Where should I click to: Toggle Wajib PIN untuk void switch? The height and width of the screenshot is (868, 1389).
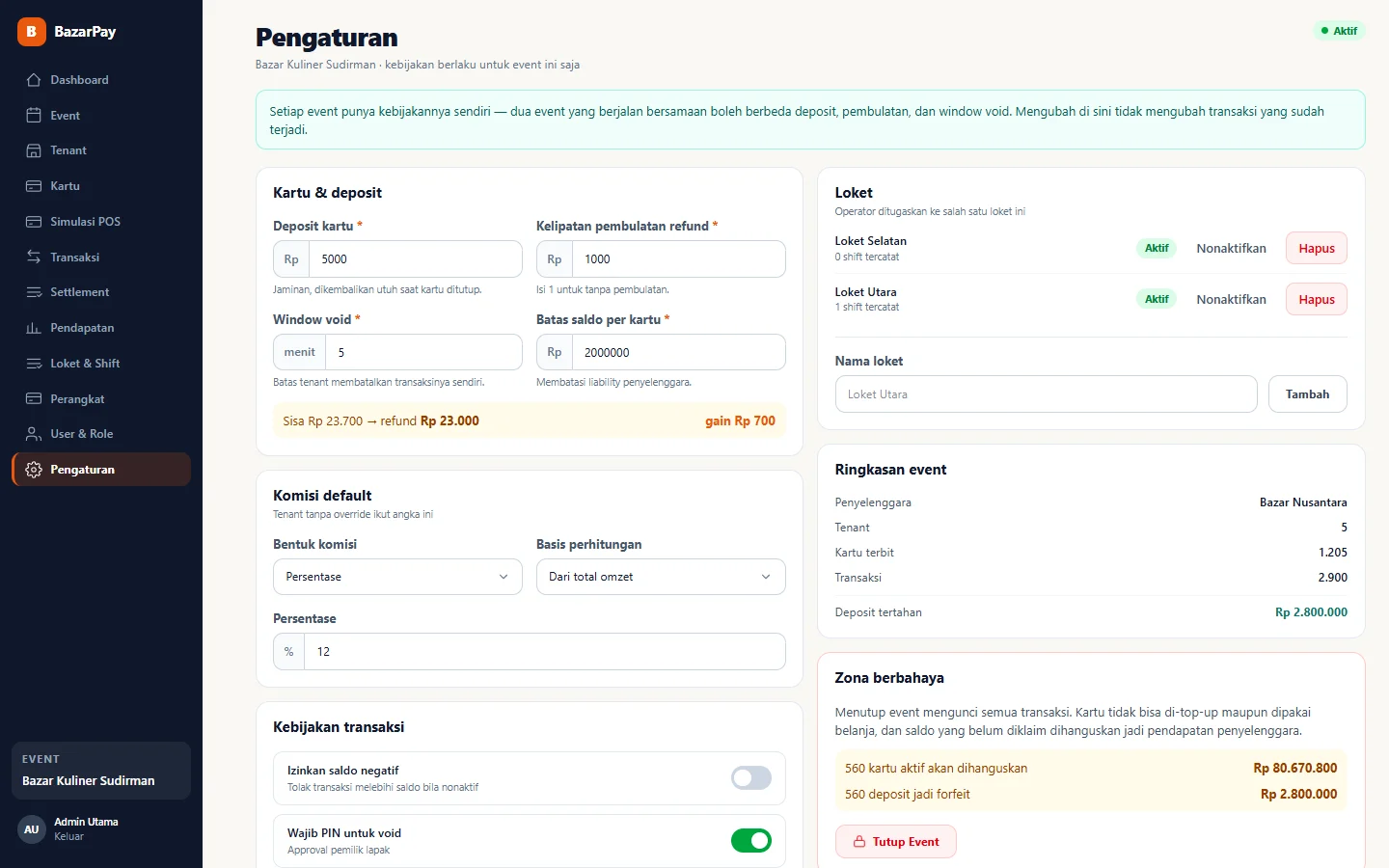pos(751,841)
